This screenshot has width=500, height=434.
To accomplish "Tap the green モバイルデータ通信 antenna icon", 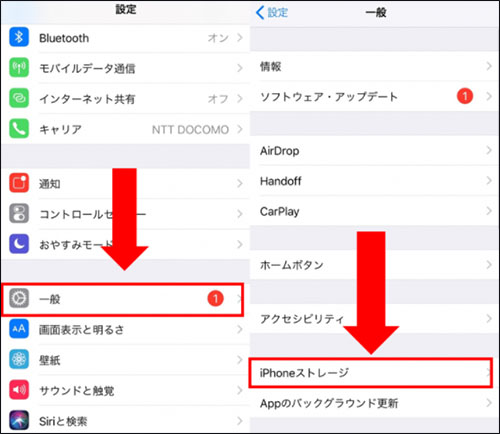I will [x=19, y=67].
